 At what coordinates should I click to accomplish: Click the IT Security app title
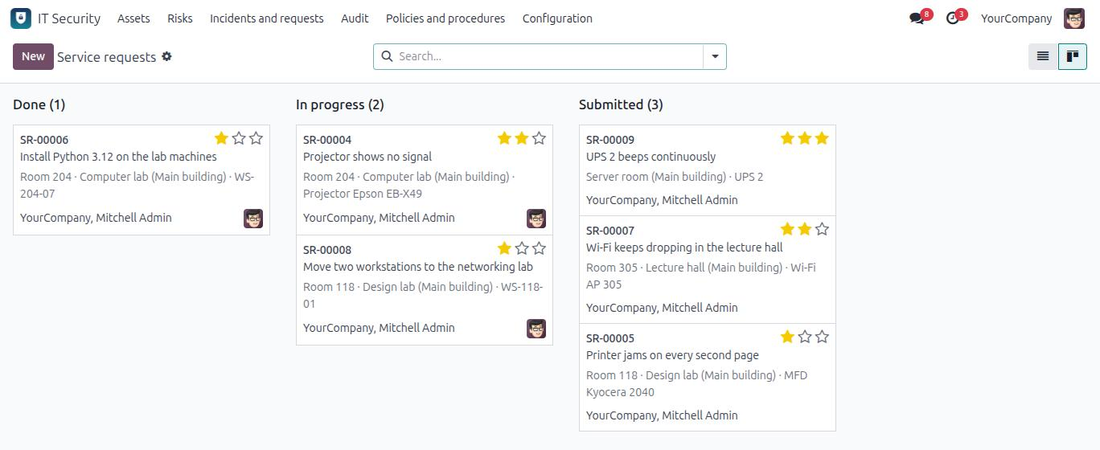pyautogui.click(x=69, y=19)
